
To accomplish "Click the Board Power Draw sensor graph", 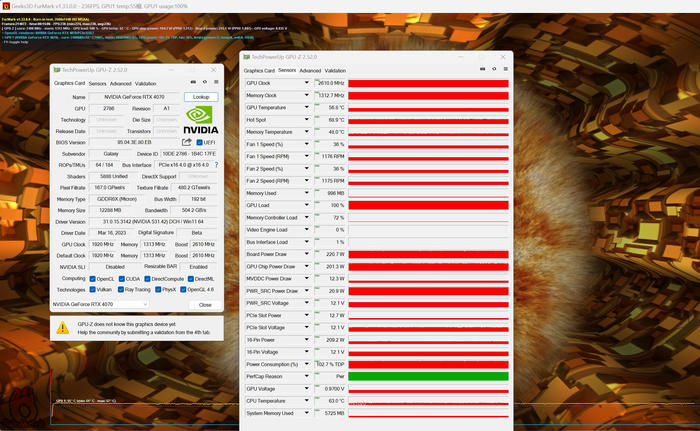I will tap(428, 254).
